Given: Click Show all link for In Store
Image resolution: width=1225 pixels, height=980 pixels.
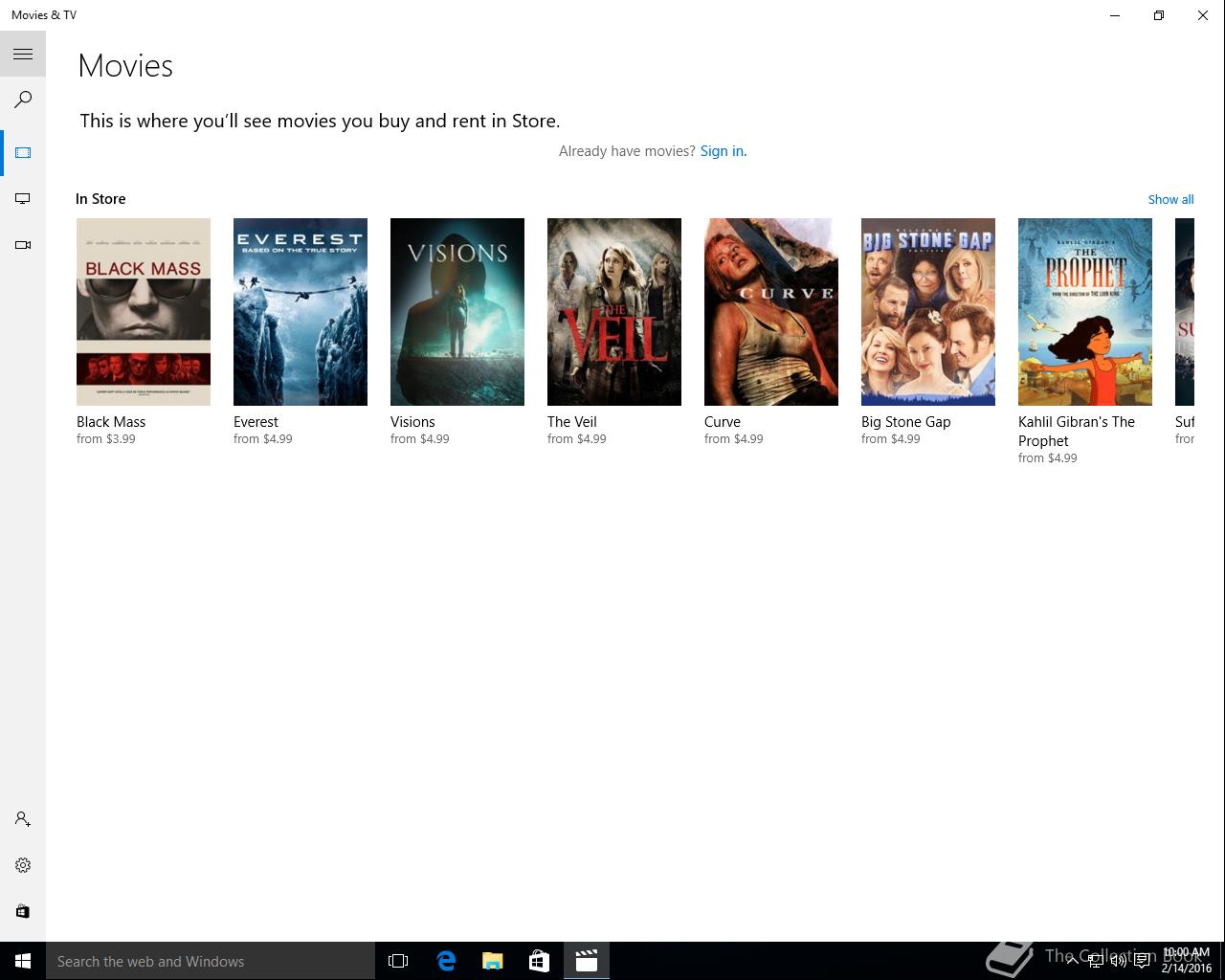Looking at the screenshot, I should point(1170,199).
